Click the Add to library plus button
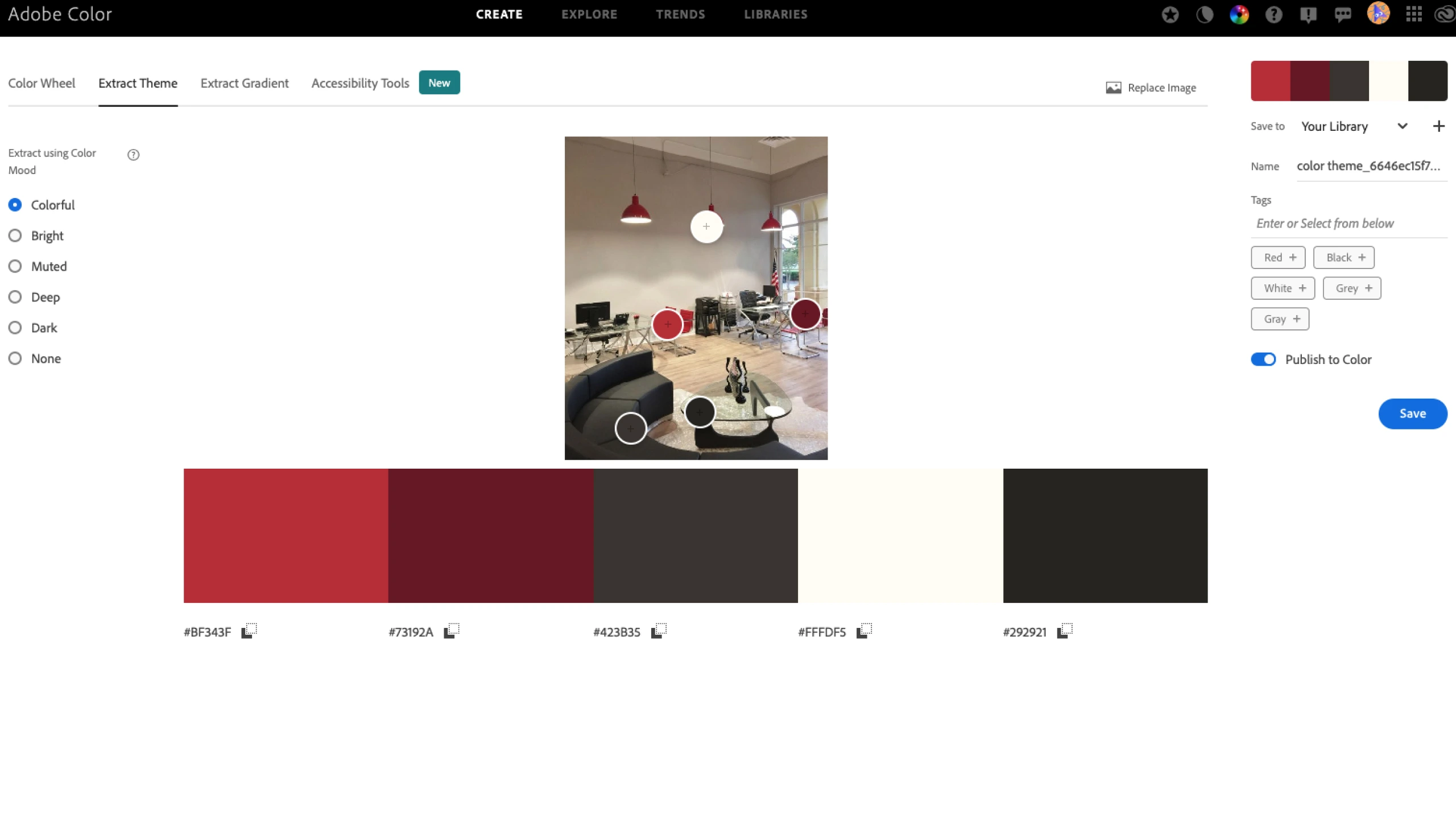 click(1438, 125)
